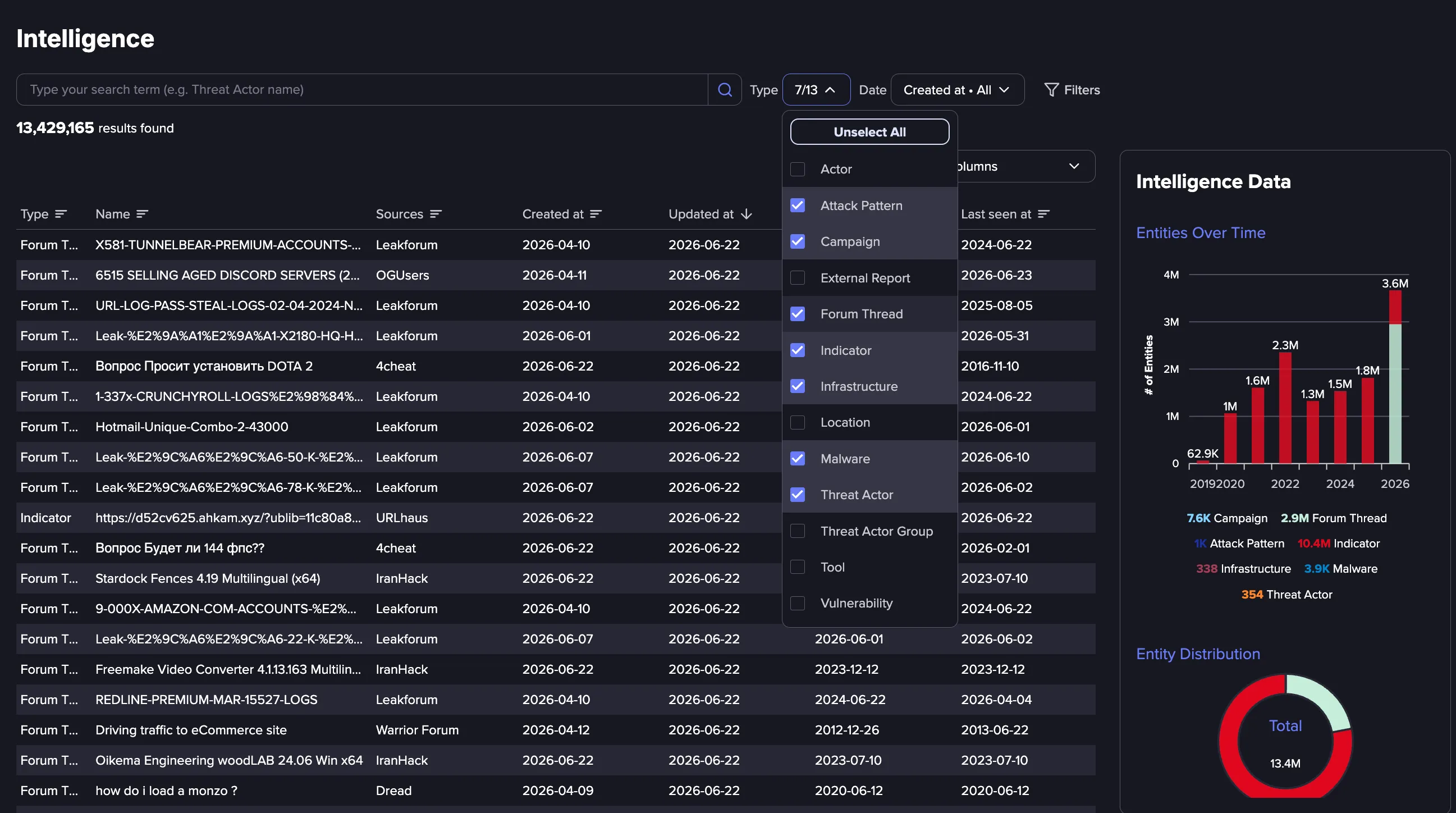1456x813 pixels.
Task: Open the X581-TUNNELBEAR-PREMIUM-ACCOUNTS row
Action: [x=556, y=245]
